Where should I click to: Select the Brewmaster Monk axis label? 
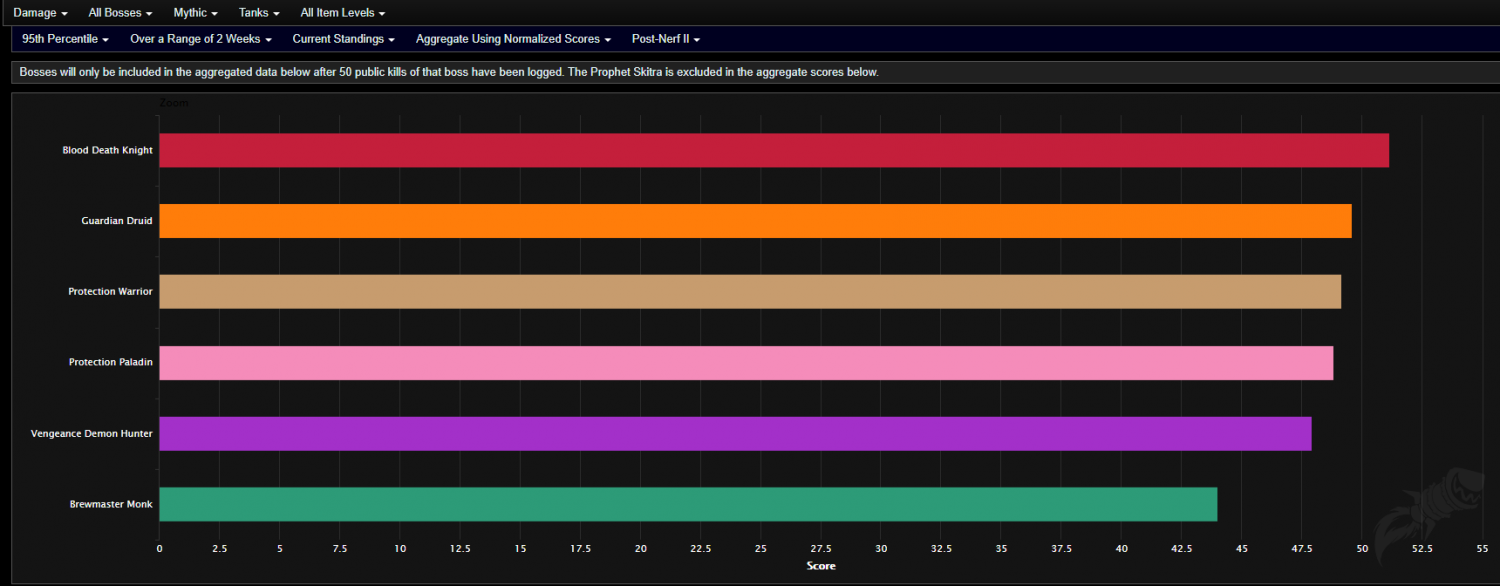point(112,504)
